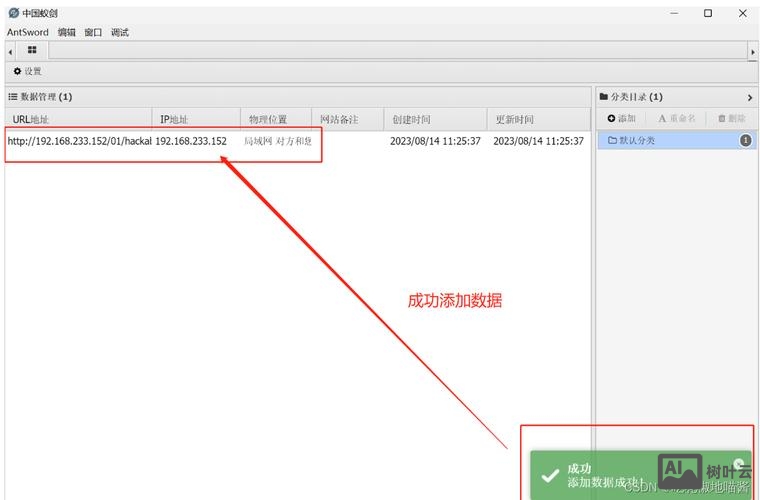The height and width of the screenshot is (500, 760).
Task: Open the 编辑 menu
Action: 66,32
